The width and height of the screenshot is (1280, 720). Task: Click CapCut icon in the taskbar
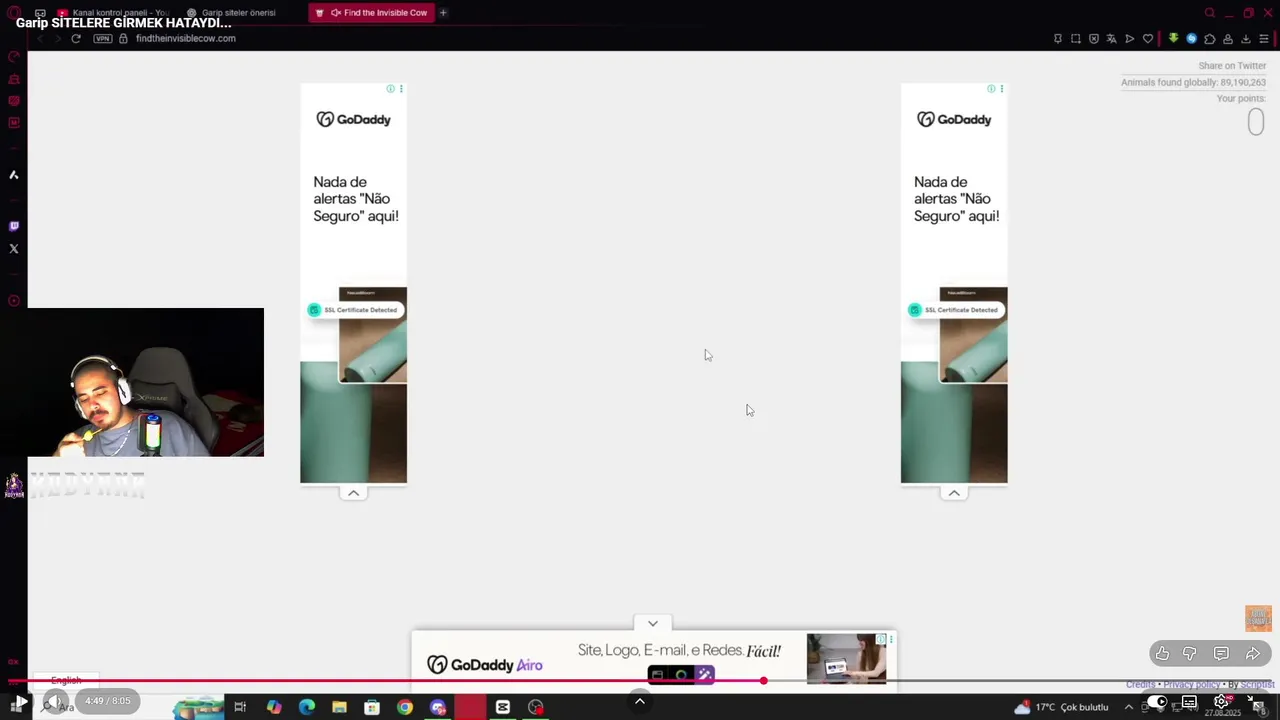pos(503,707)
